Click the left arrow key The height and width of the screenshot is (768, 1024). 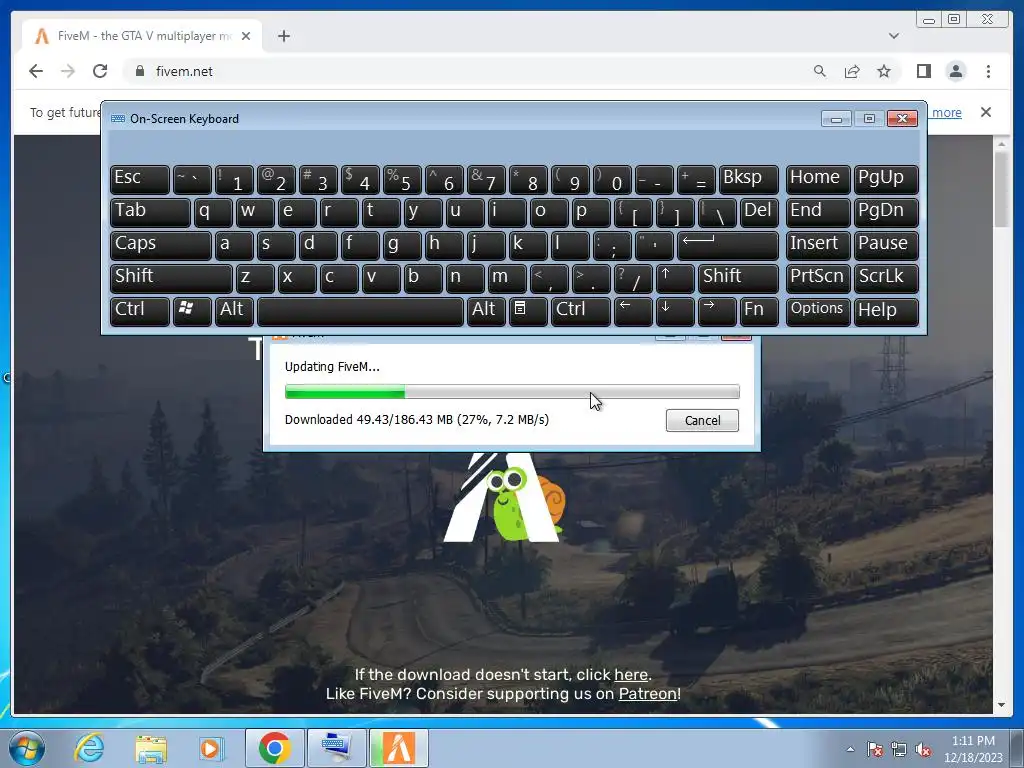633,311
